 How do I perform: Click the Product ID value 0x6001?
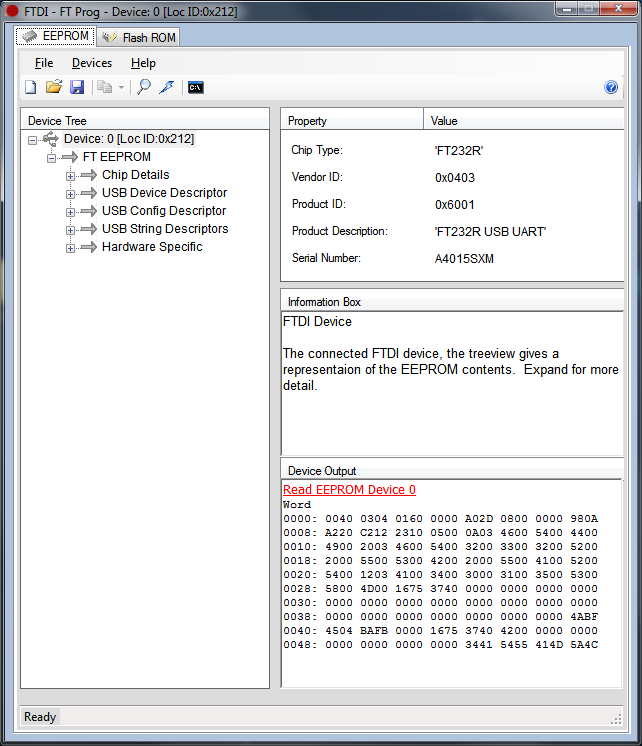[455, 205]
